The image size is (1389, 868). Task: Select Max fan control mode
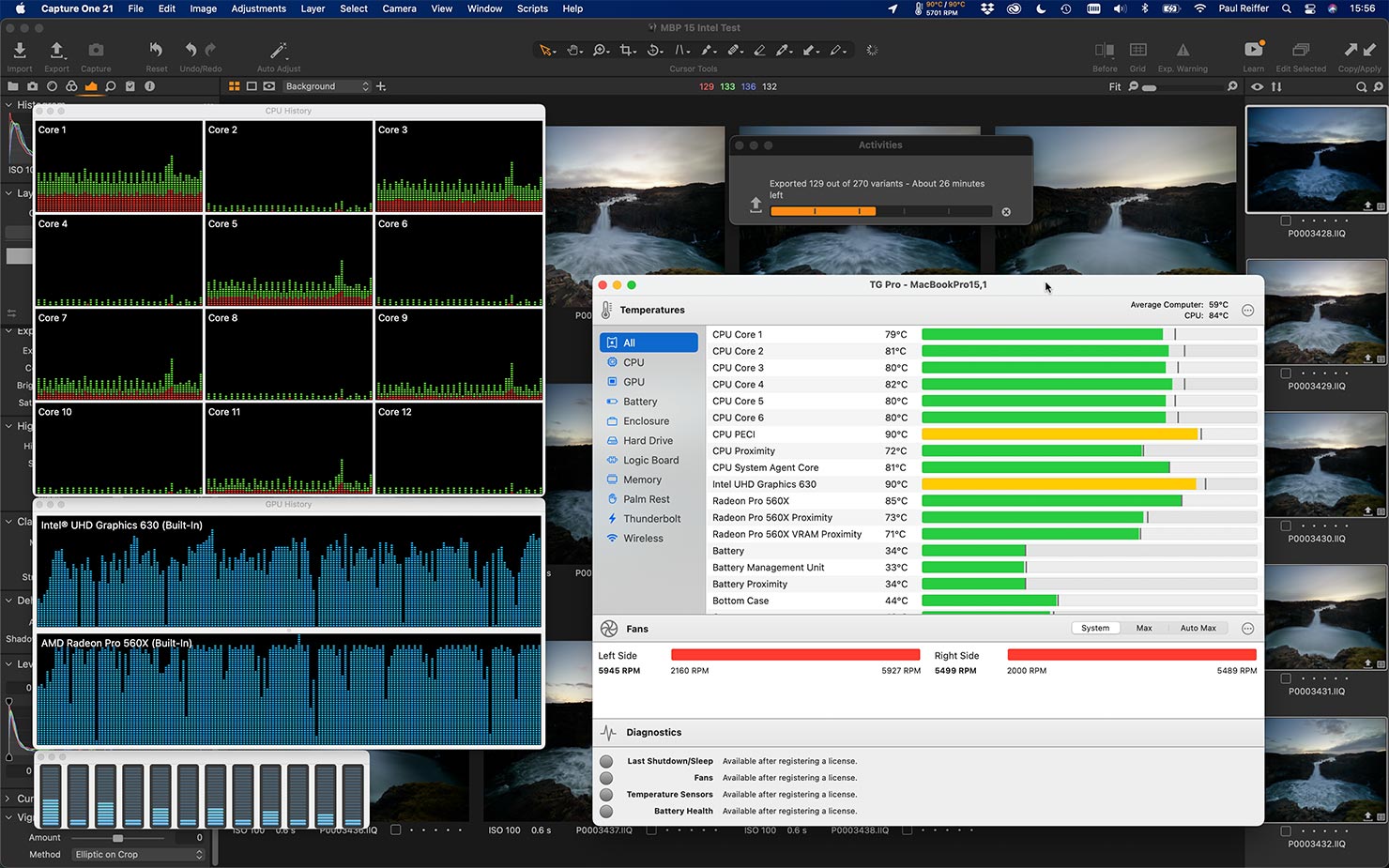pos(1144,628)
